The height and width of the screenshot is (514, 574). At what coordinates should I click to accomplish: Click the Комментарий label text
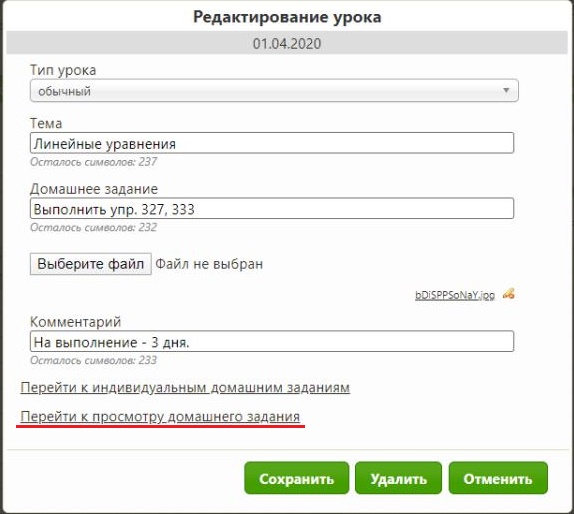pos(75,322)
